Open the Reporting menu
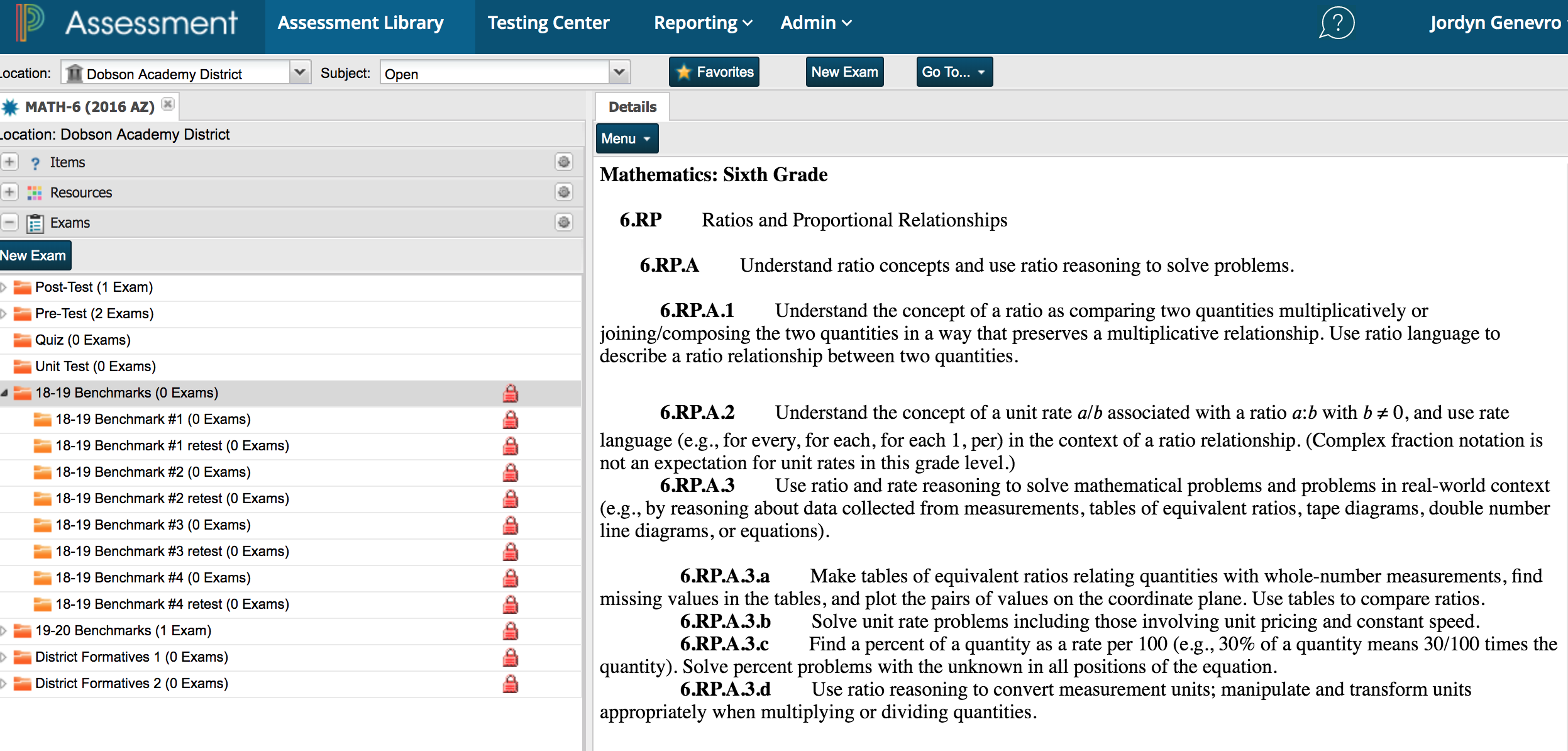The width and height of the screenshot is (1568, 751). click(703, 23)
